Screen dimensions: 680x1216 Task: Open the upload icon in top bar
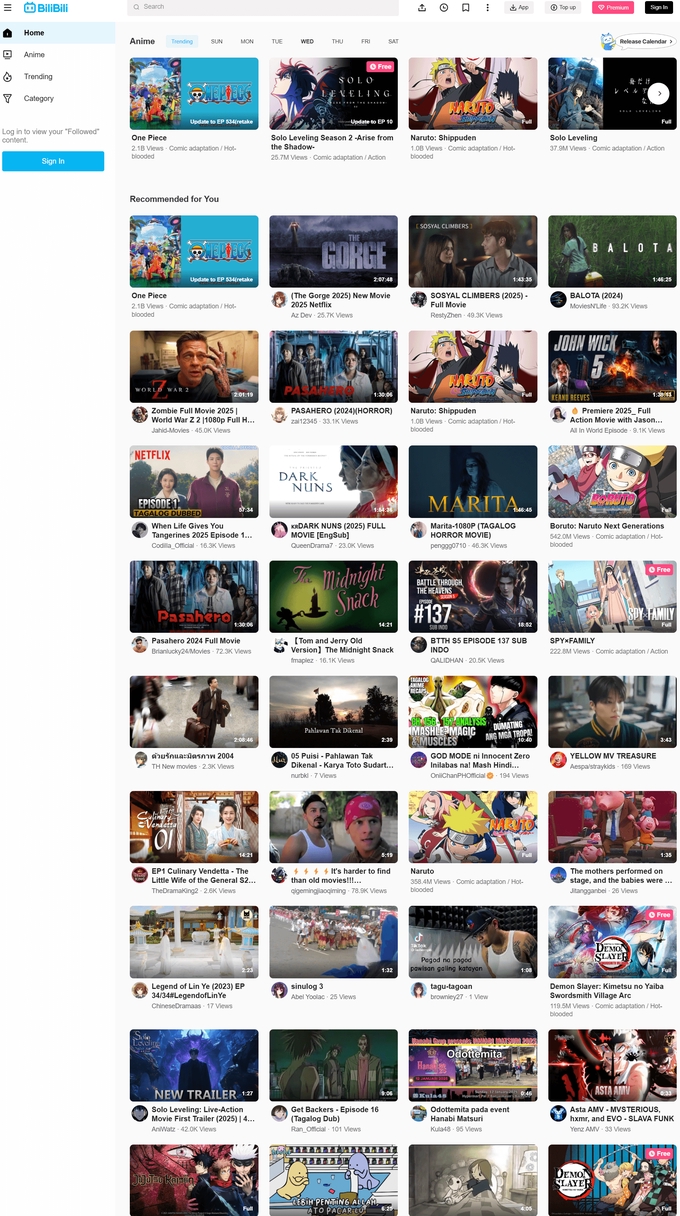click(422, 7)
